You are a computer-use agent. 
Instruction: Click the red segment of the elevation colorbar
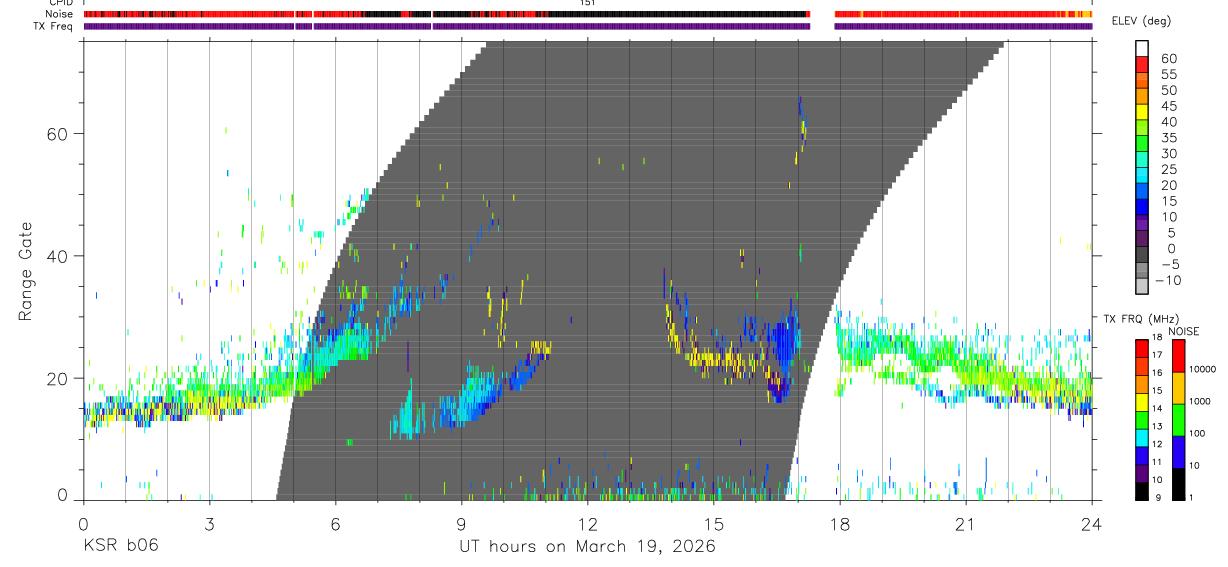[1142, 66]
